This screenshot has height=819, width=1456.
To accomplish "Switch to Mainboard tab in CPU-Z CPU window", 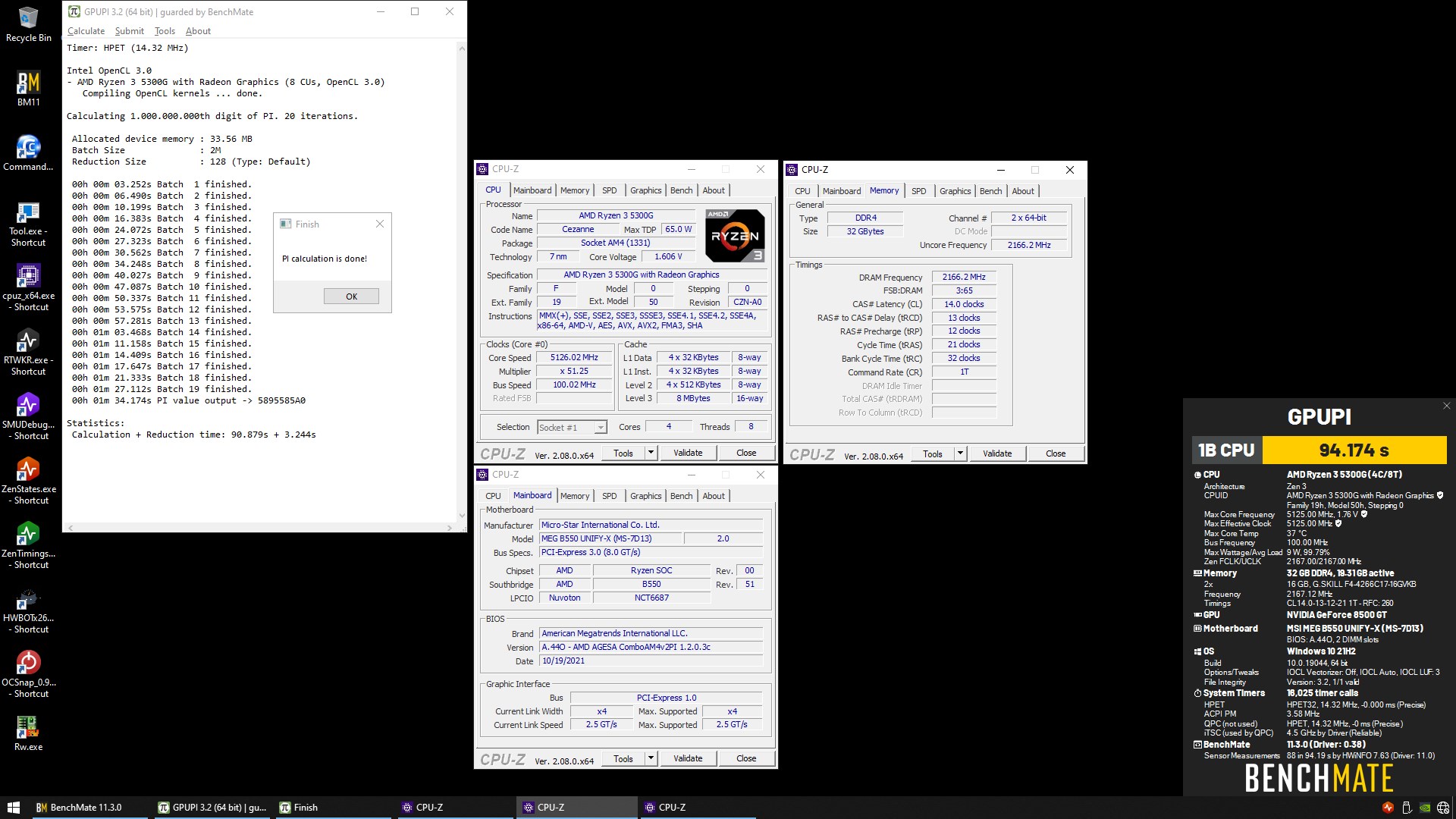I will click(532, 190).
